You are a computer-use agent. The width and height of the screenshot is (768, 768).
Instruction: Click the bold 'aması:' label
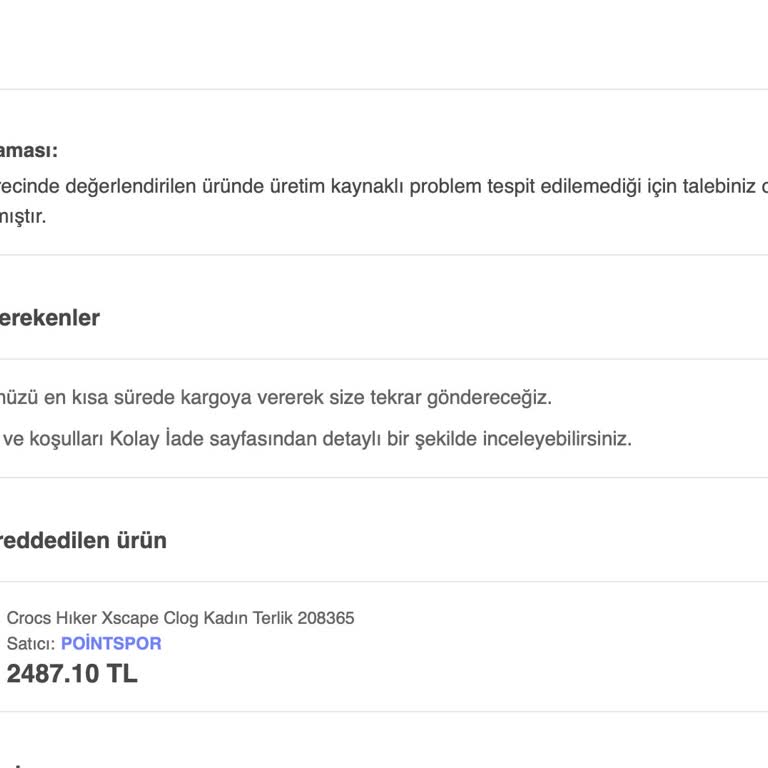29,150
